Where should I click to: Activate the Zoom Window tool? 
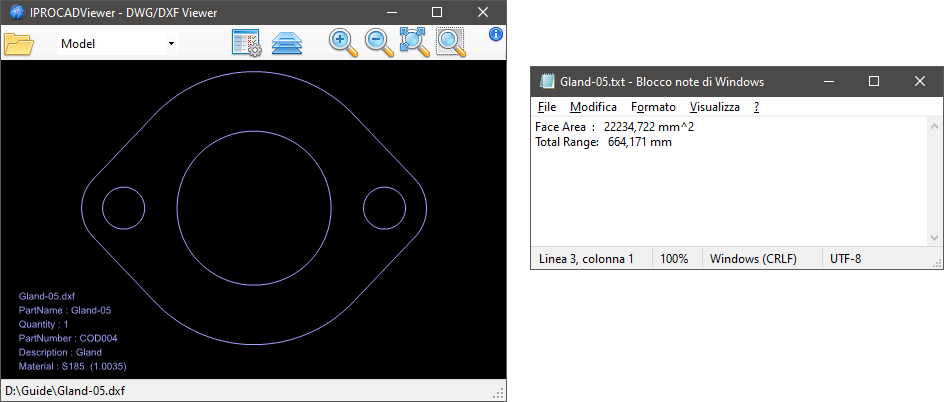451,43
